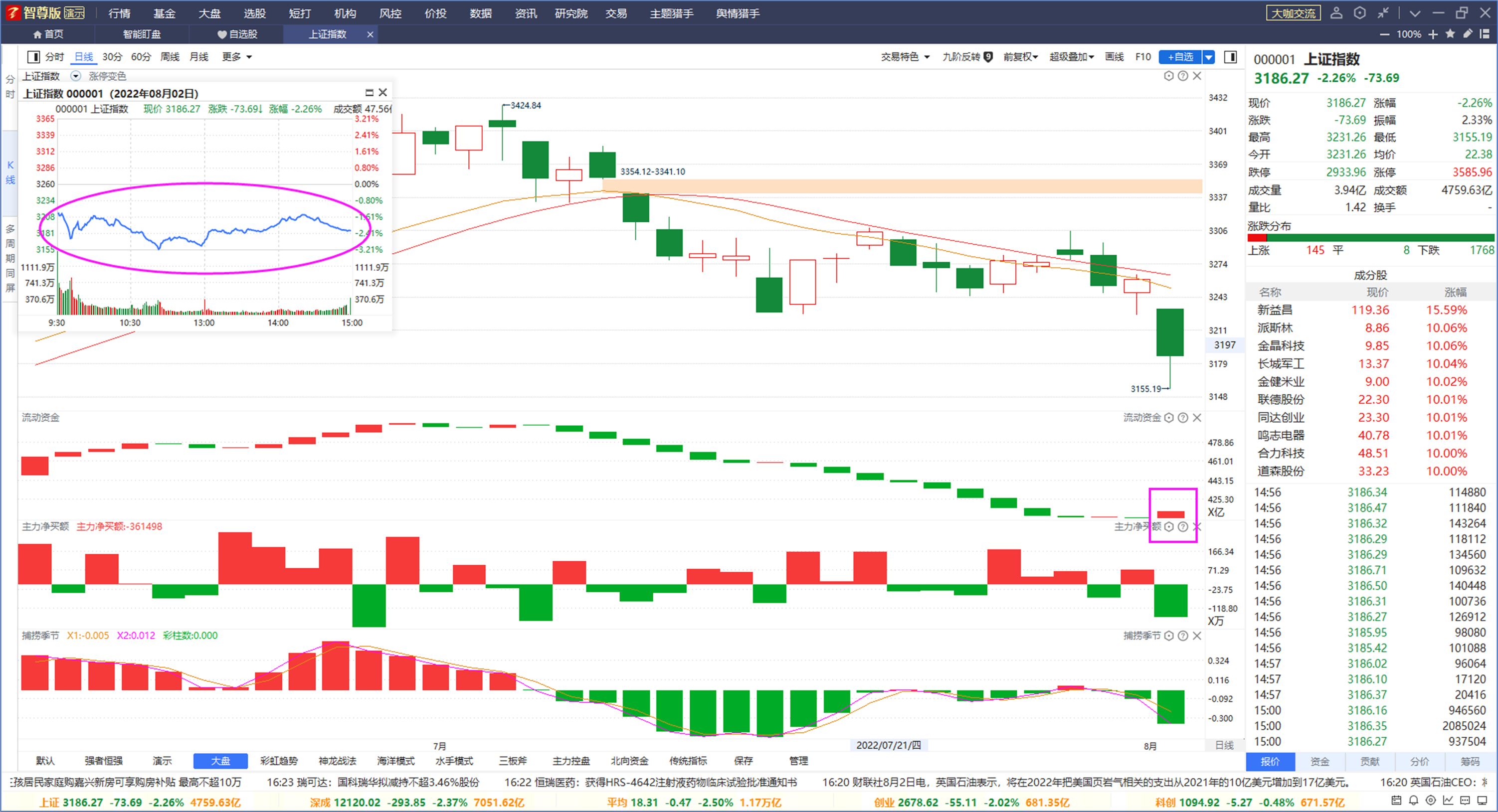Select the 周线 chart period
Screen dimensions: 1498x812
[170, 56]
